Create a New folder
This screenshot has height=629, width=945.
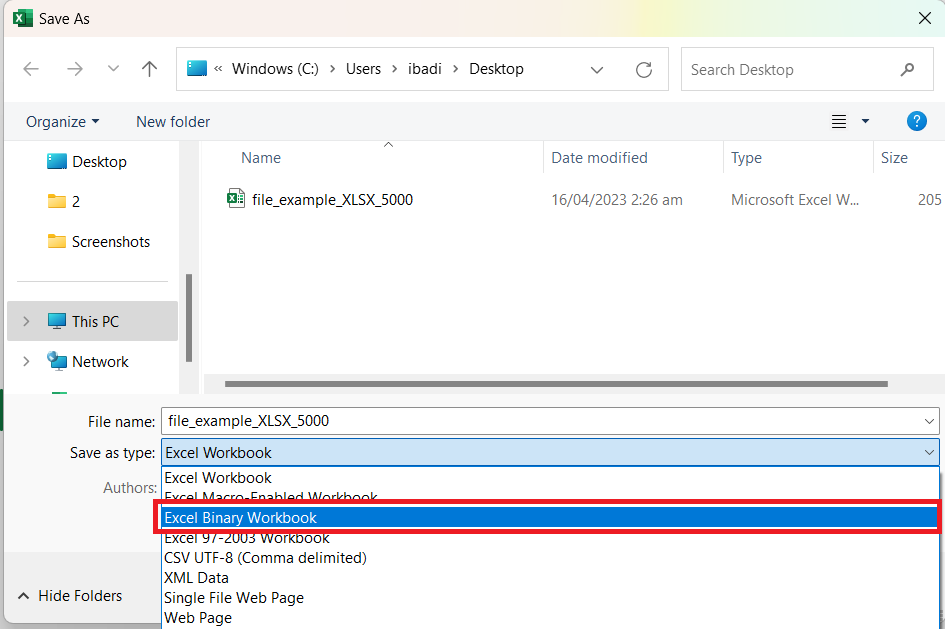(x=173, y=122)
